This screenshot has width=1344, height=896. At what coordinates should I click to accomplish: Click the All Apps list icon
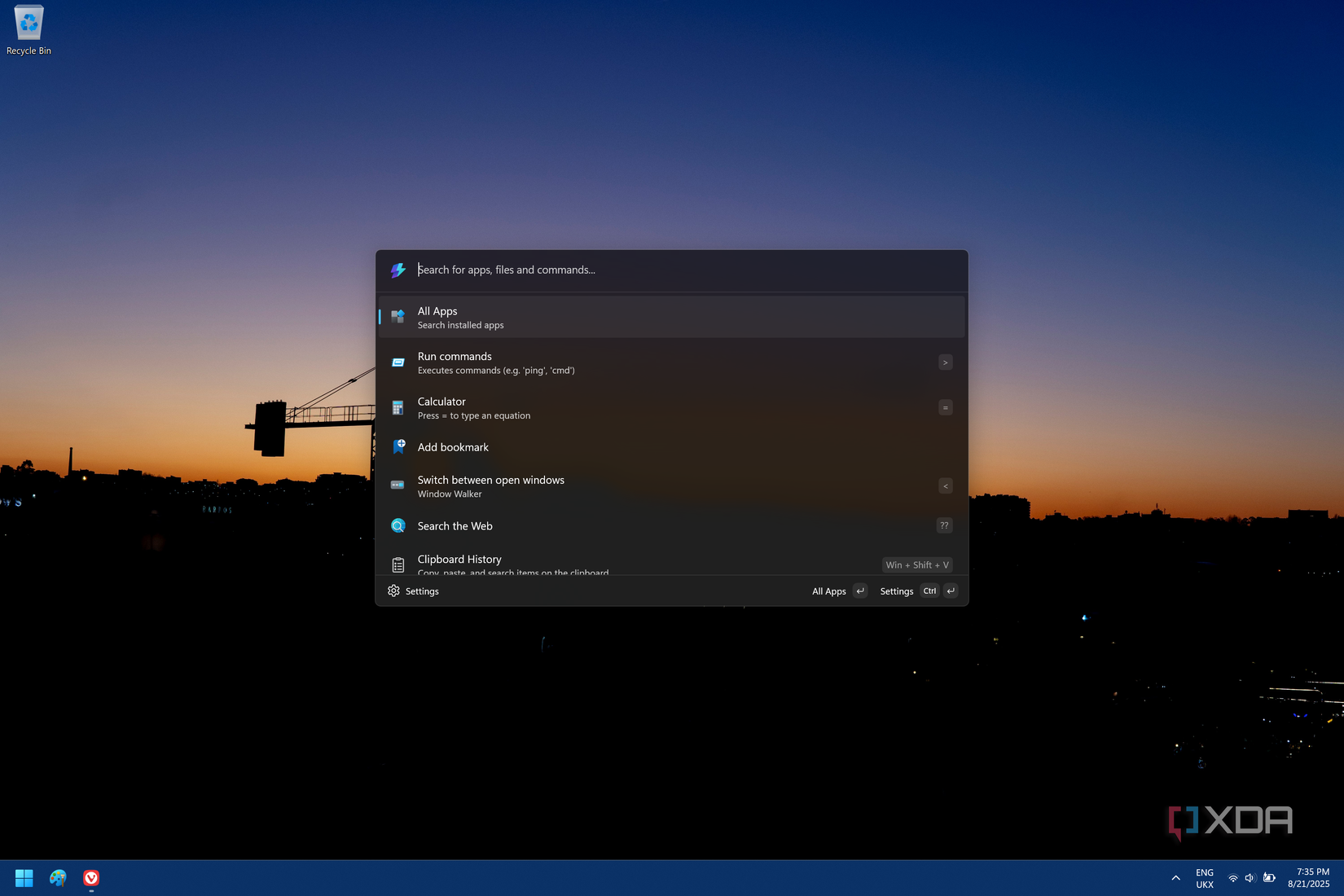(x=397, y=317)
